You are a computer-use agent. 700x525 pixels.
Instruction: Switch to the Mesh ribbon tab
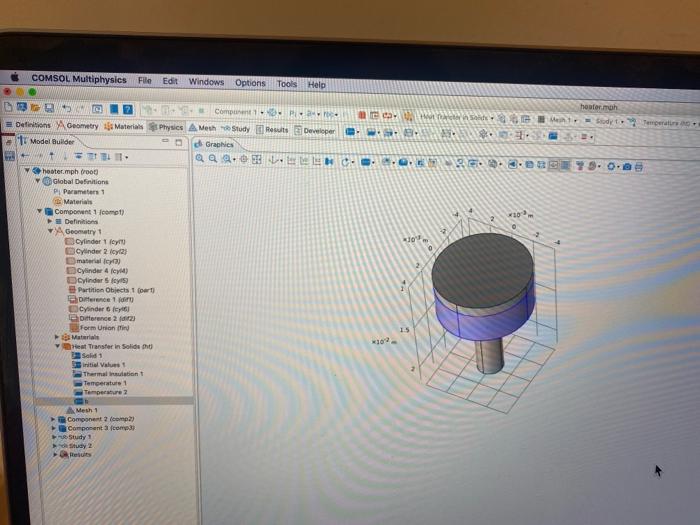[202, 128]
